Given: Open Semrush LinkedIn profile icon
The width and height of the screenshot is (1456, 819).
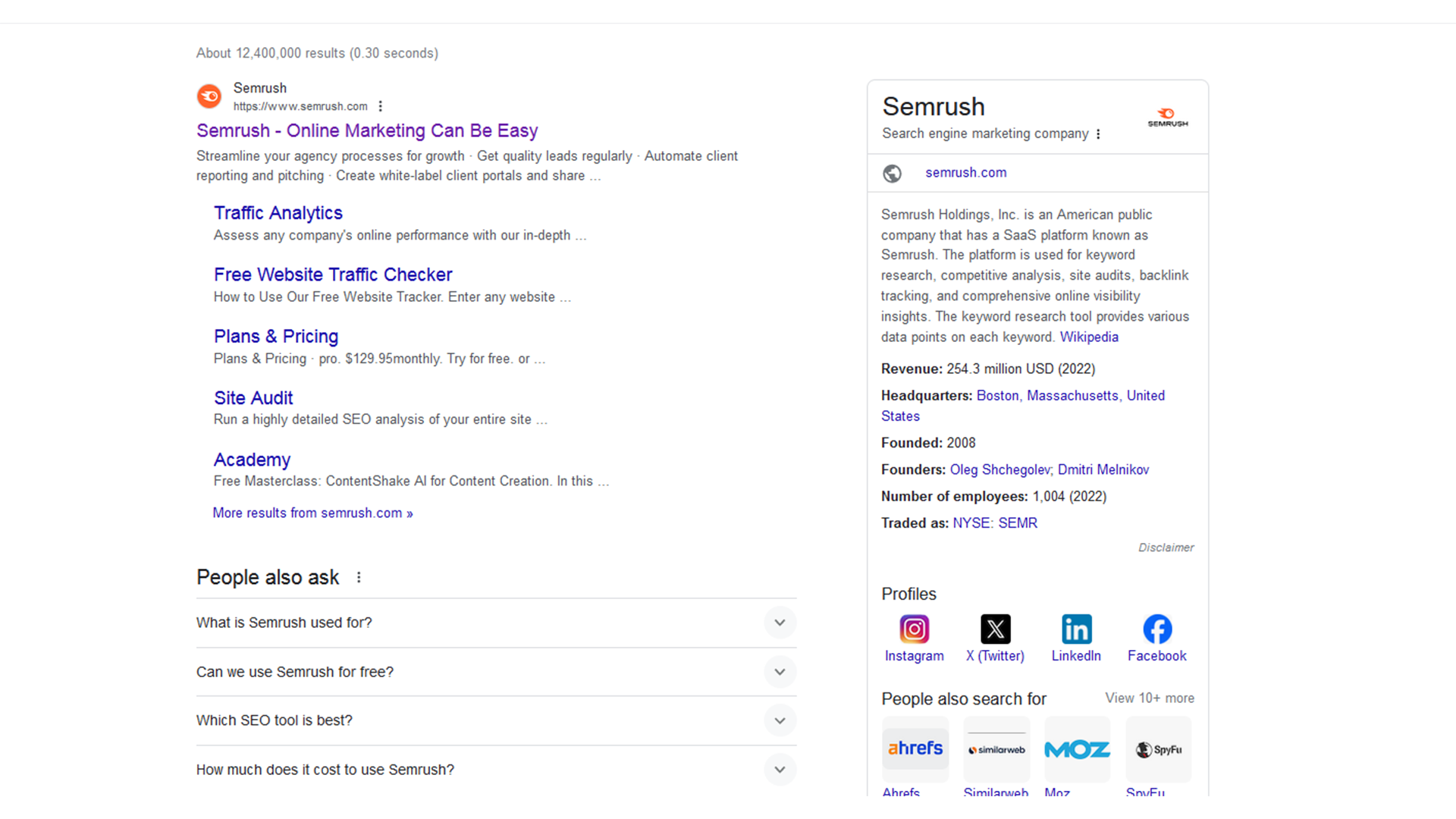Looking at the screenshot, I should tap(1077, 629).
